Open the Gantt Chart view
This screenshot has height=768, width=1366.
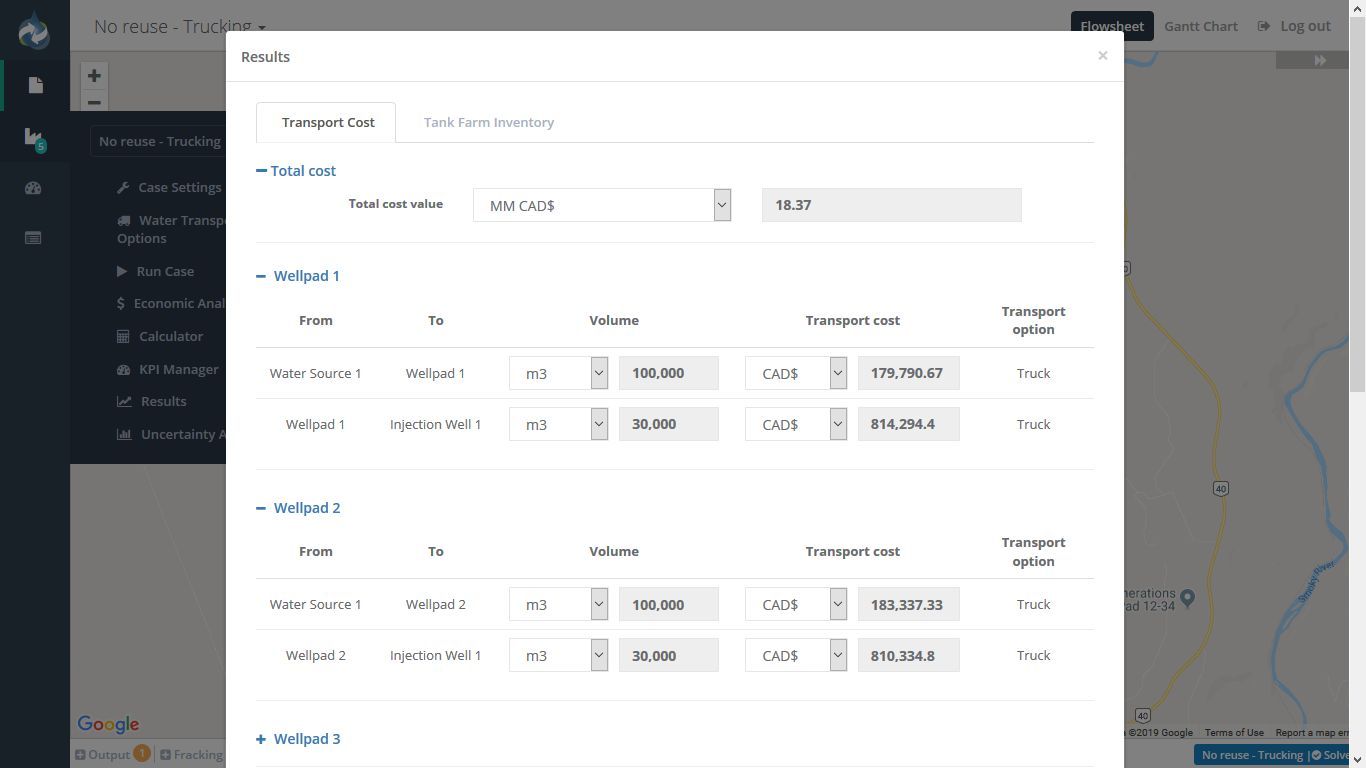click(1200, 26)
